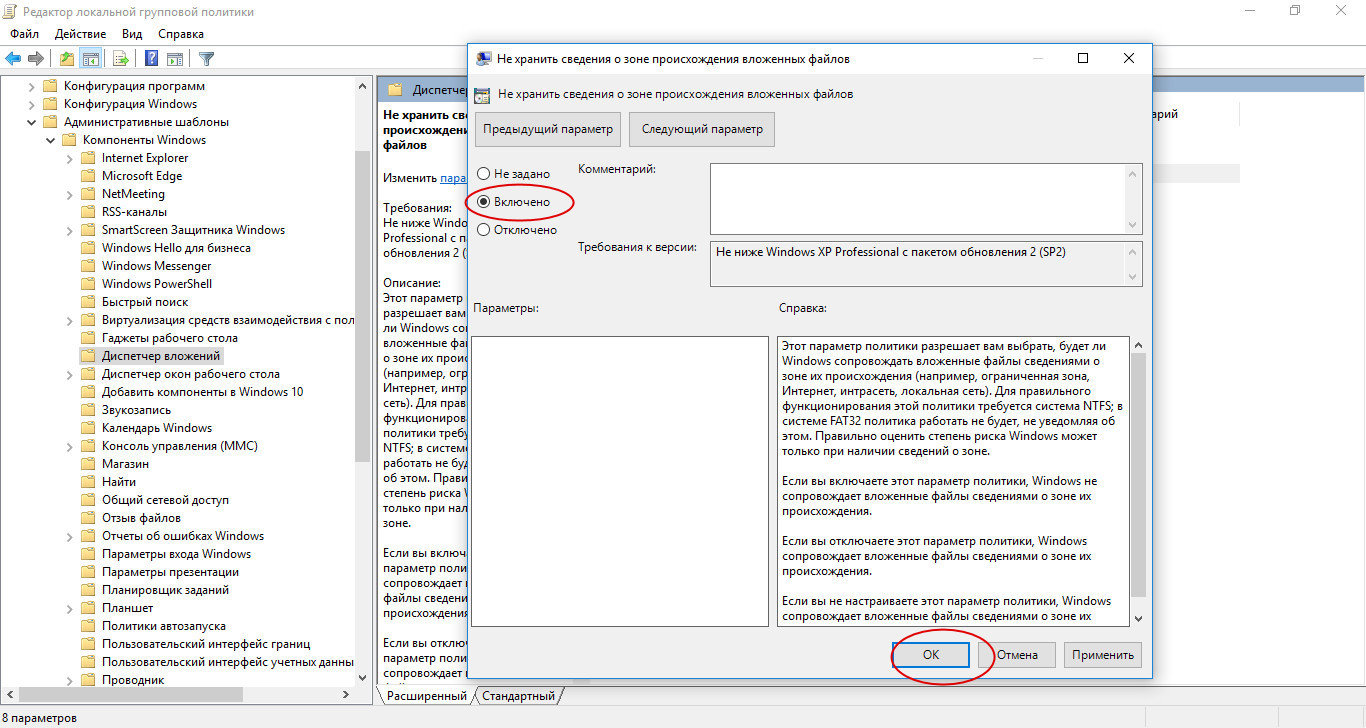Select the Не задано radio button
The width and height of the screenshot is (1366, 728).
484,174
